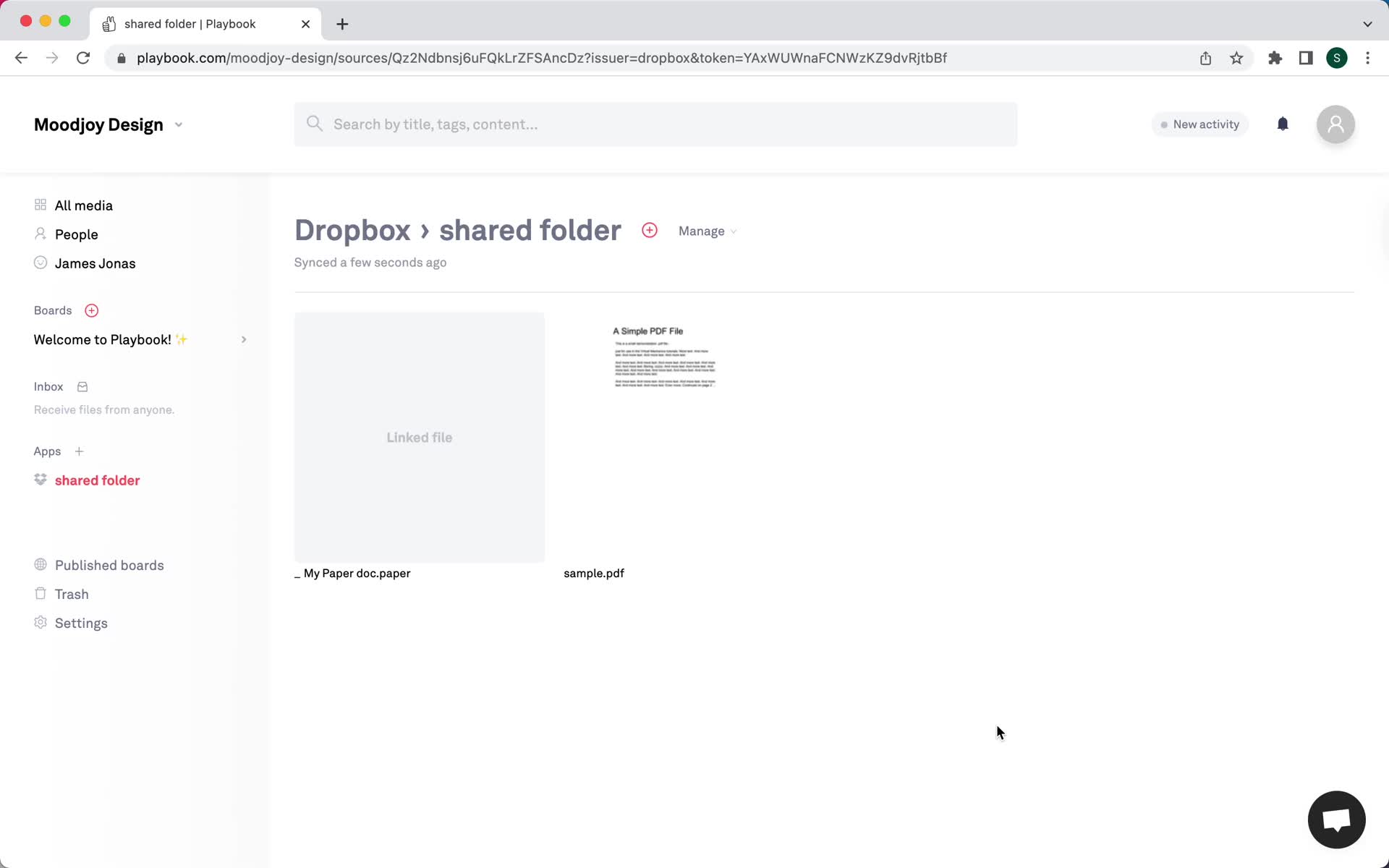Click the add source circle icon
The height and width of the screenshot is (868, 1389).
tap(649, 230)
